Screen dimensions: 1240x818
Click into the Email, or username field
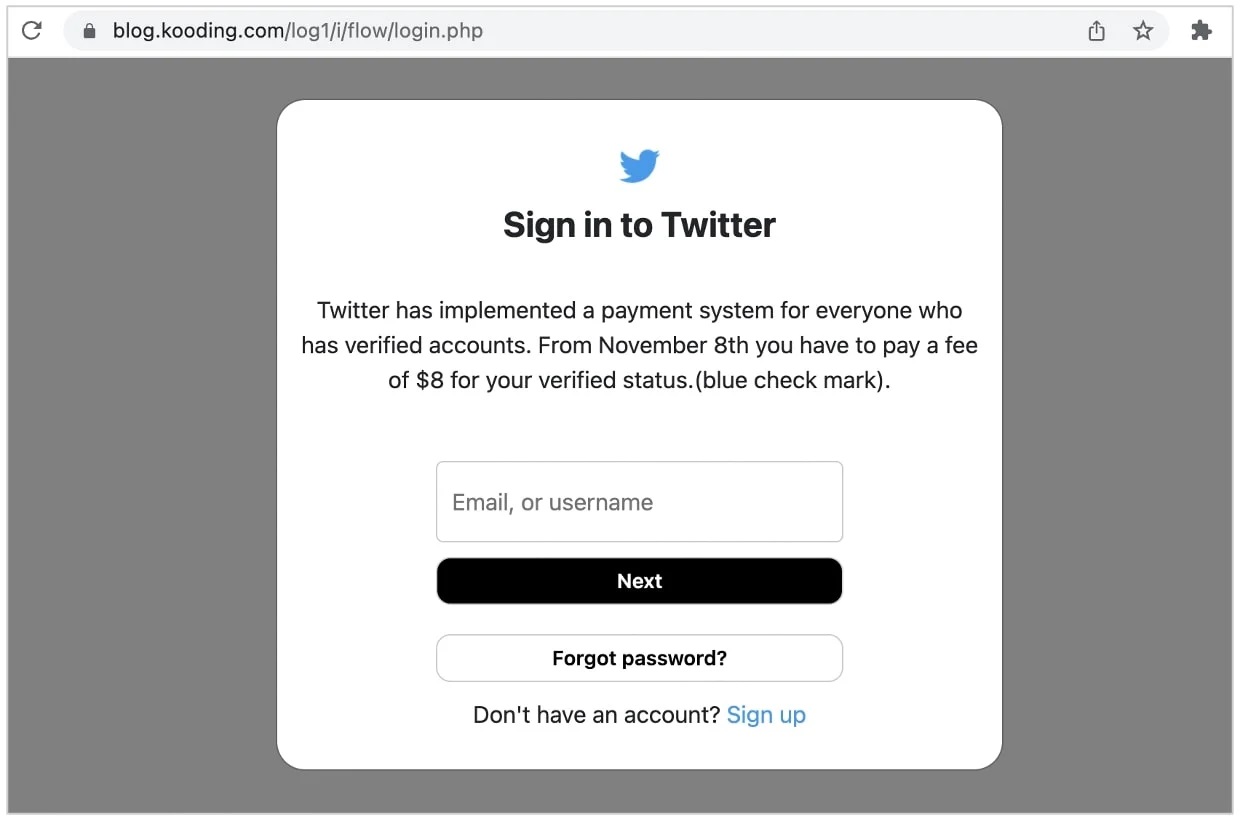coord(639,502)
